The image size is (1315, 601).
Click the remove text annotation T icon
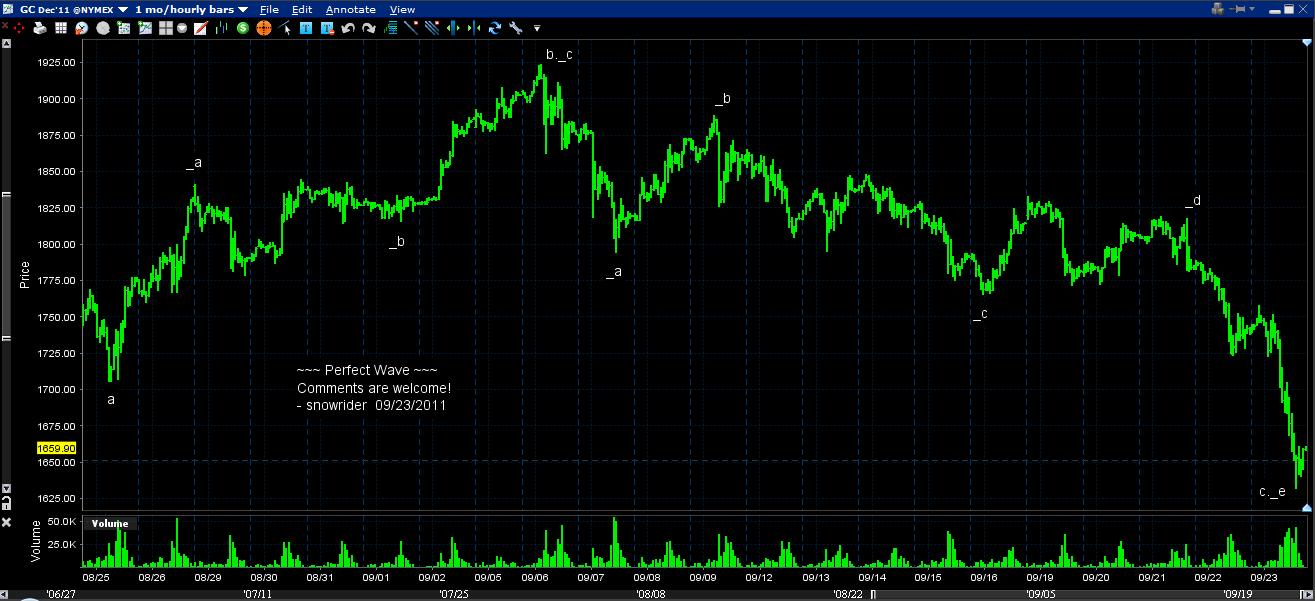(x=327, y=28)
